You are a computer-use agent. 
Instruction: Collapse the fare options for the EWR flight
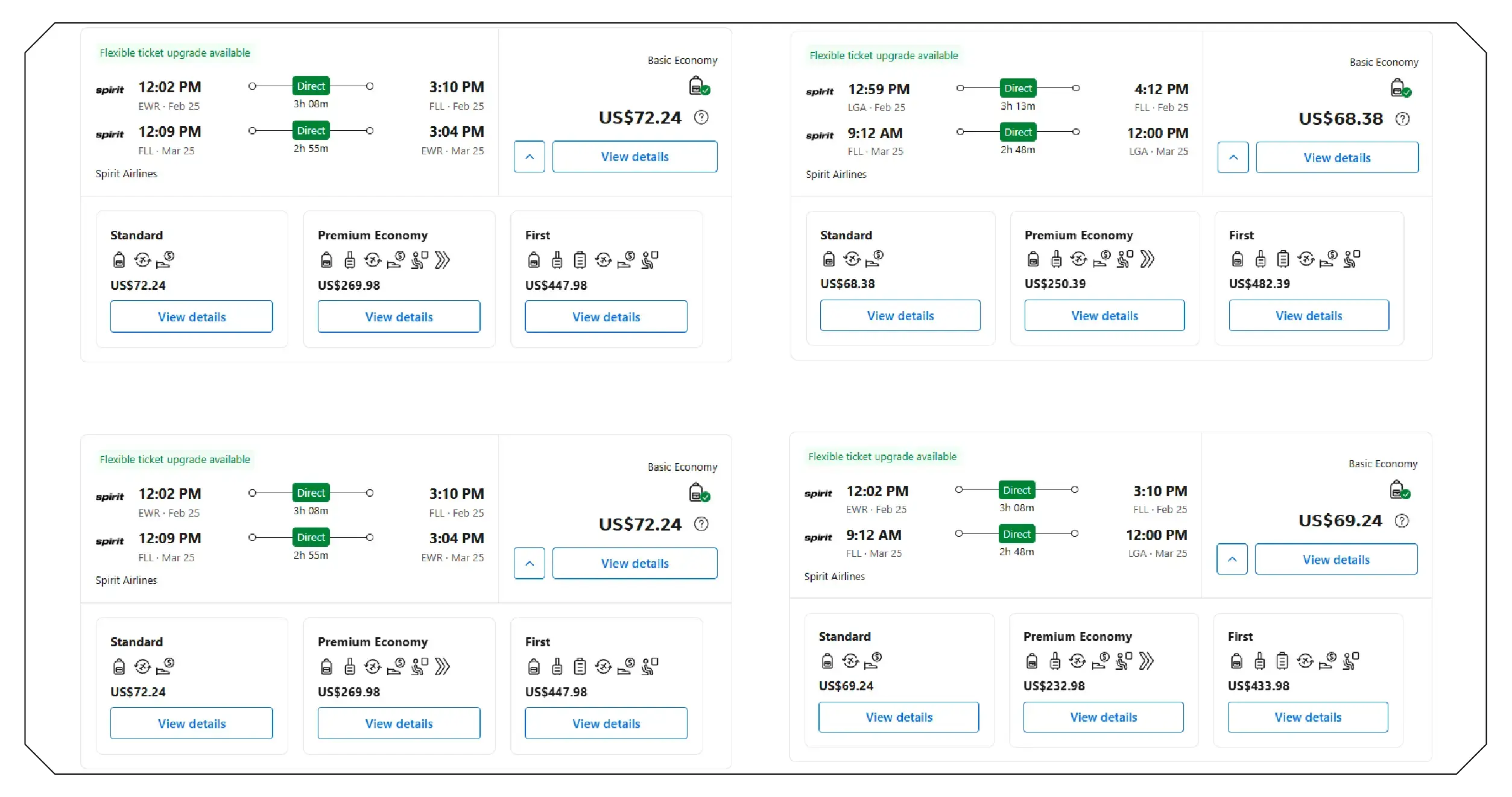529,157
